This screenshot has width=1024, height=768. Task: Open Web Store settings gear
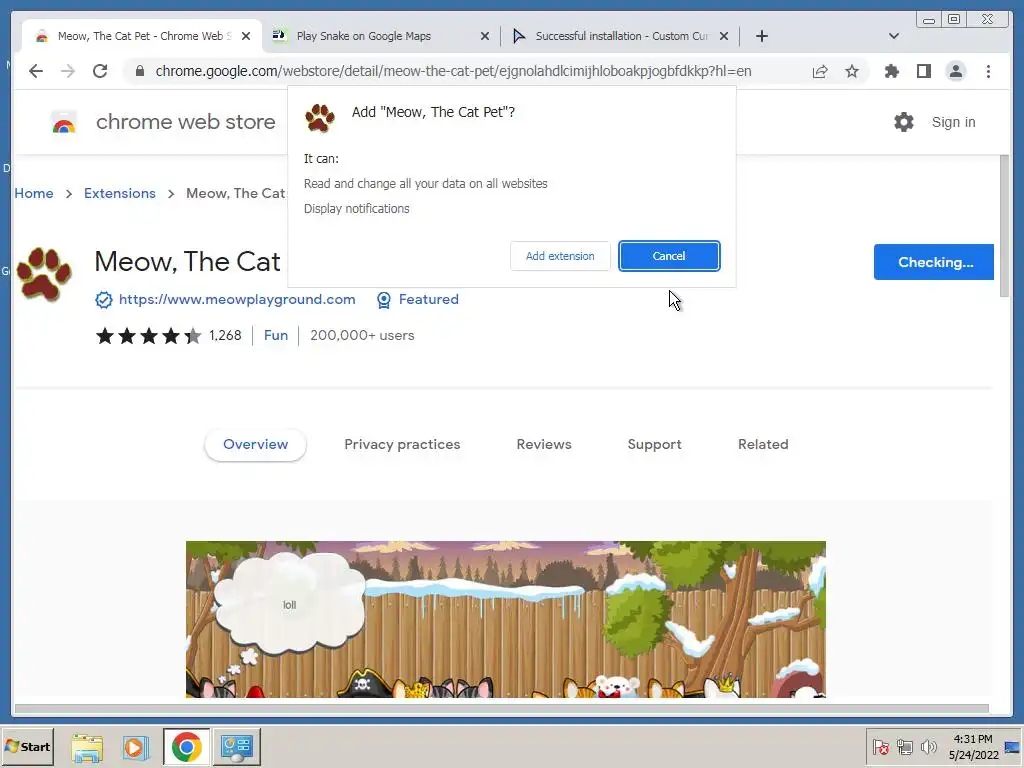pos(904,122)
